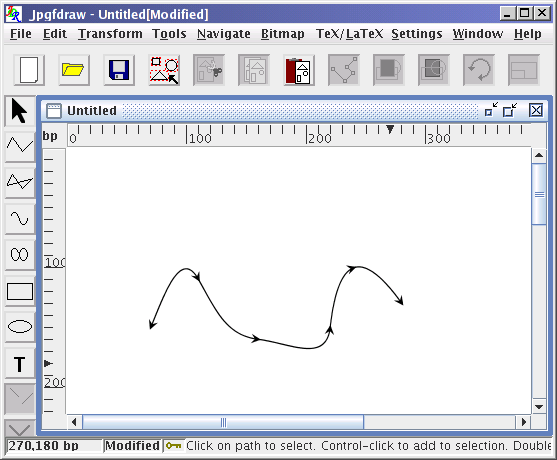The height and width of the screenshot is (460, 557).
Task: Click the bp unit label by rulers
Action: pos(50,136)
